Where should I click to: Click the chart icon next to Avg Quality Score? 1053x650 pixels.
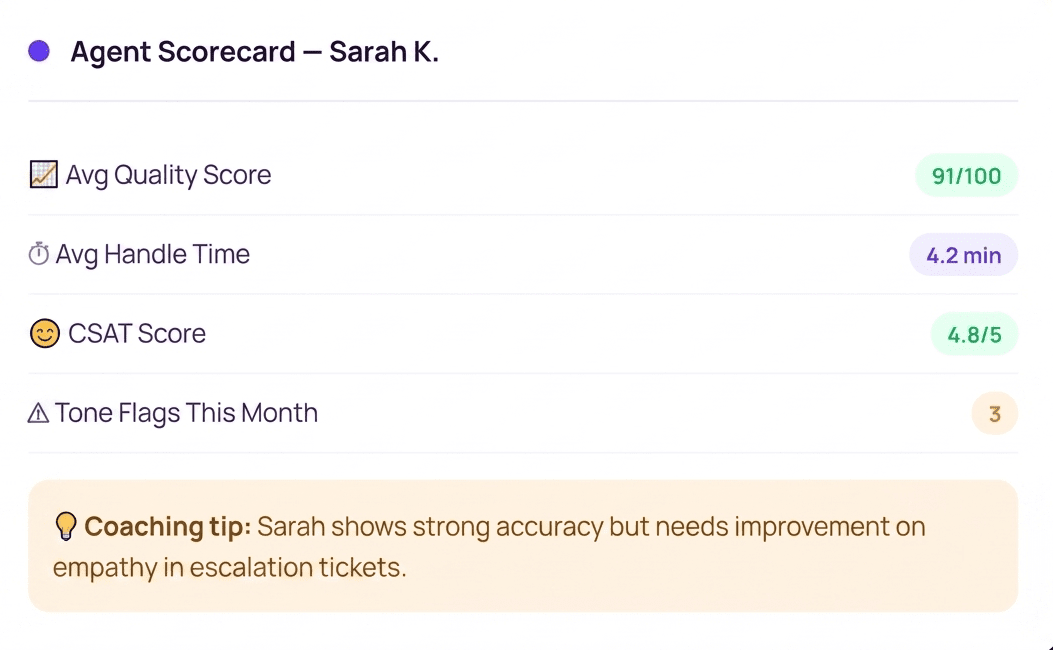[x=44, y=175]
